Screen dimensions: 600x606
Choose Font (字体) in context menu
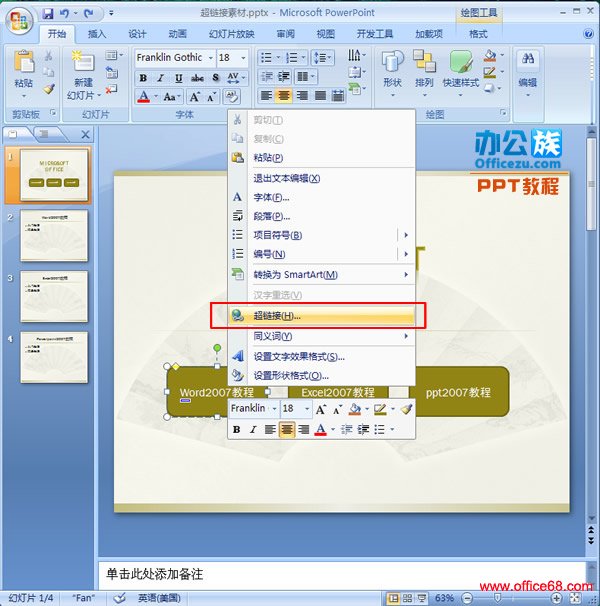coord(322,197)
